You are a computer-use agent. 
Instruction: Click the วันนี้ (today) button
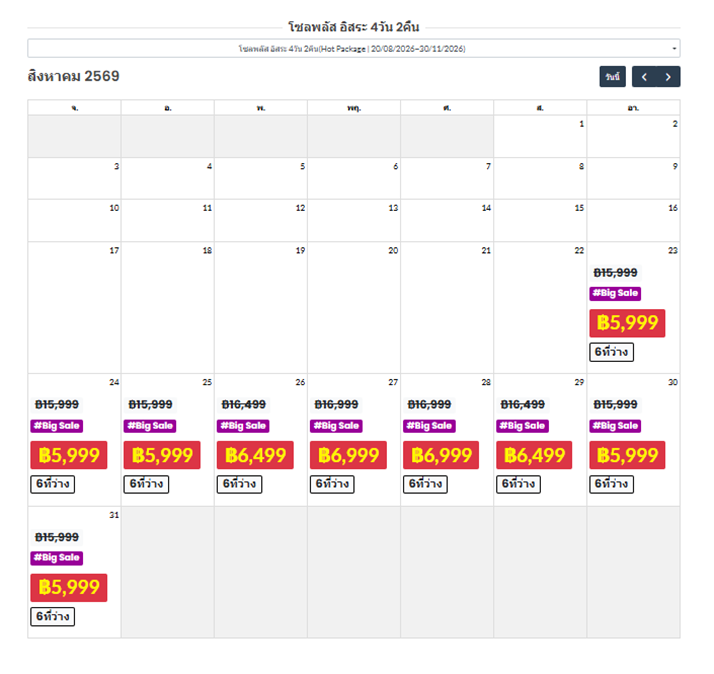tap(612, 77)
